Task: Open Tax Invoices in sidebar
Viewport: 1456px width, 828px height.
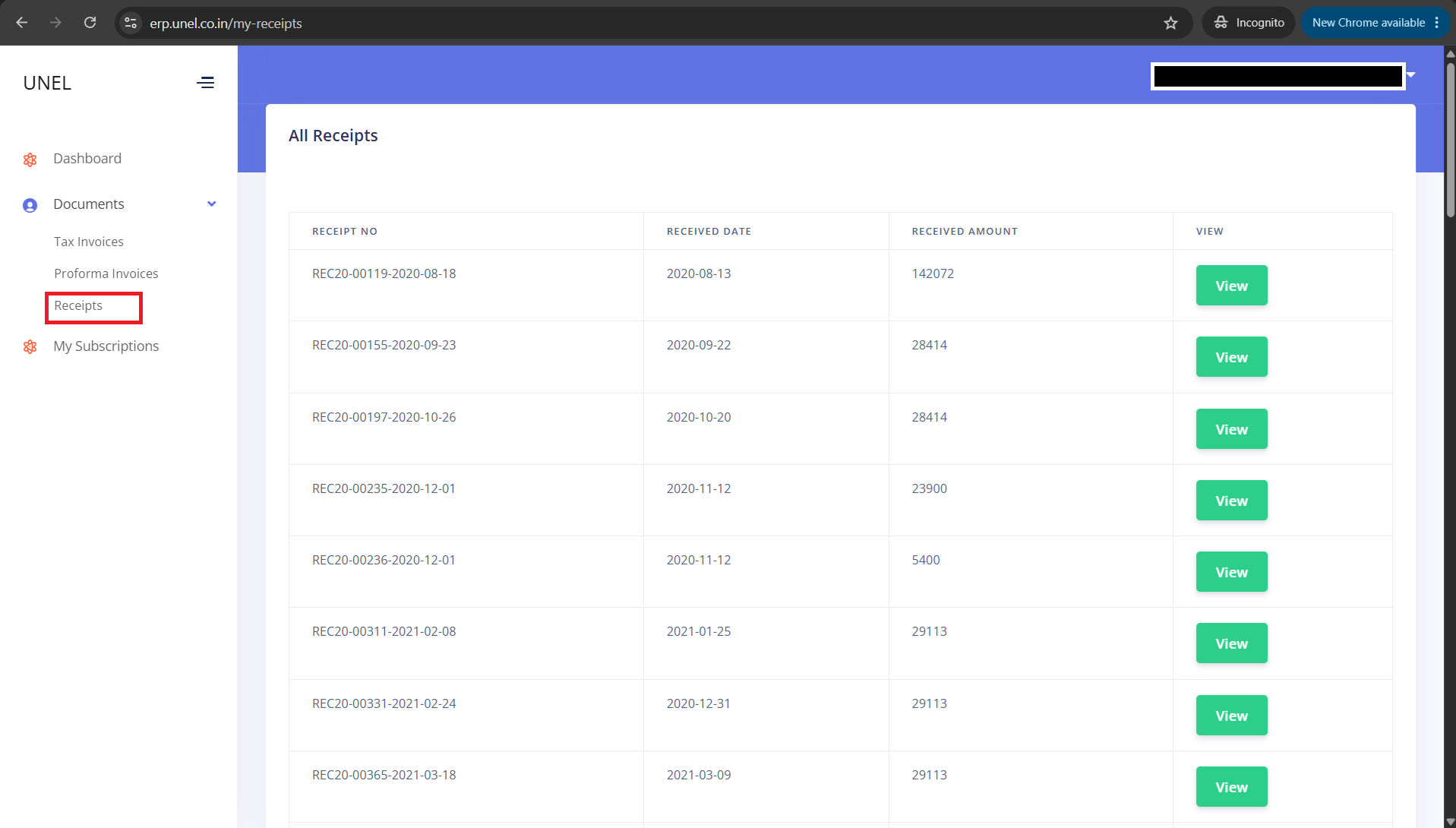Action: coord(89,242)
